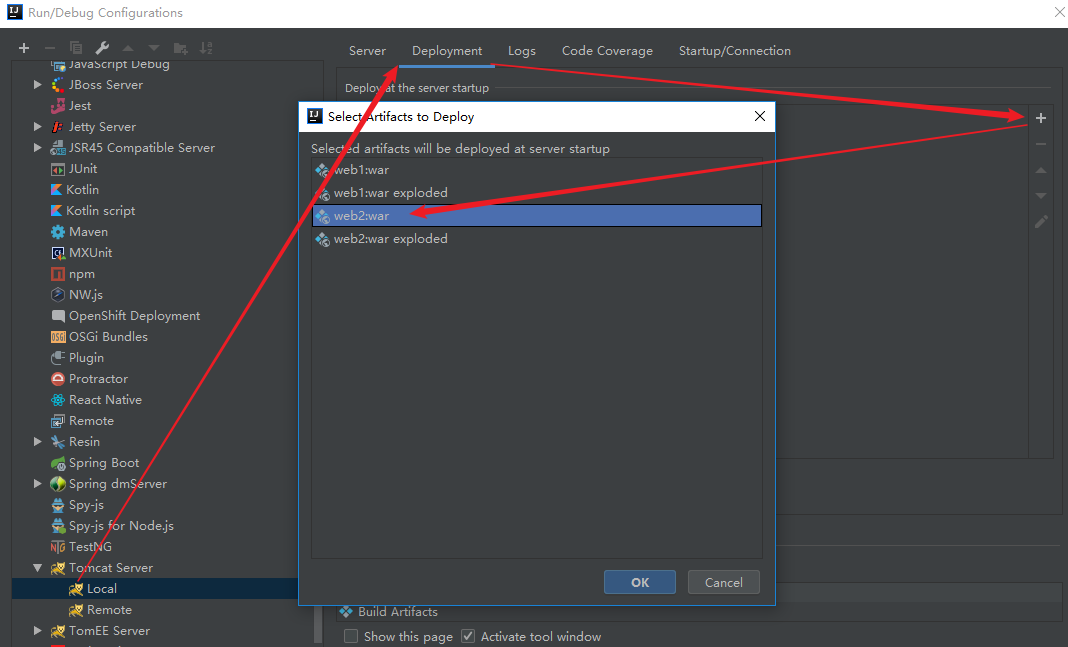Screen dimensions: 1068x647
Task: Remove selected deployment artifact
Action: pos(1041,144)
